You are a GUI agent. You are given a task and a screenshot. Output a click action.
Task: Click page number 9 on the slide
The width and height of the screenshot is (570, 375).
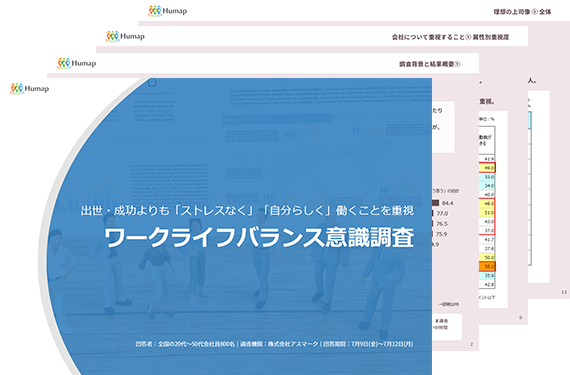520,318
